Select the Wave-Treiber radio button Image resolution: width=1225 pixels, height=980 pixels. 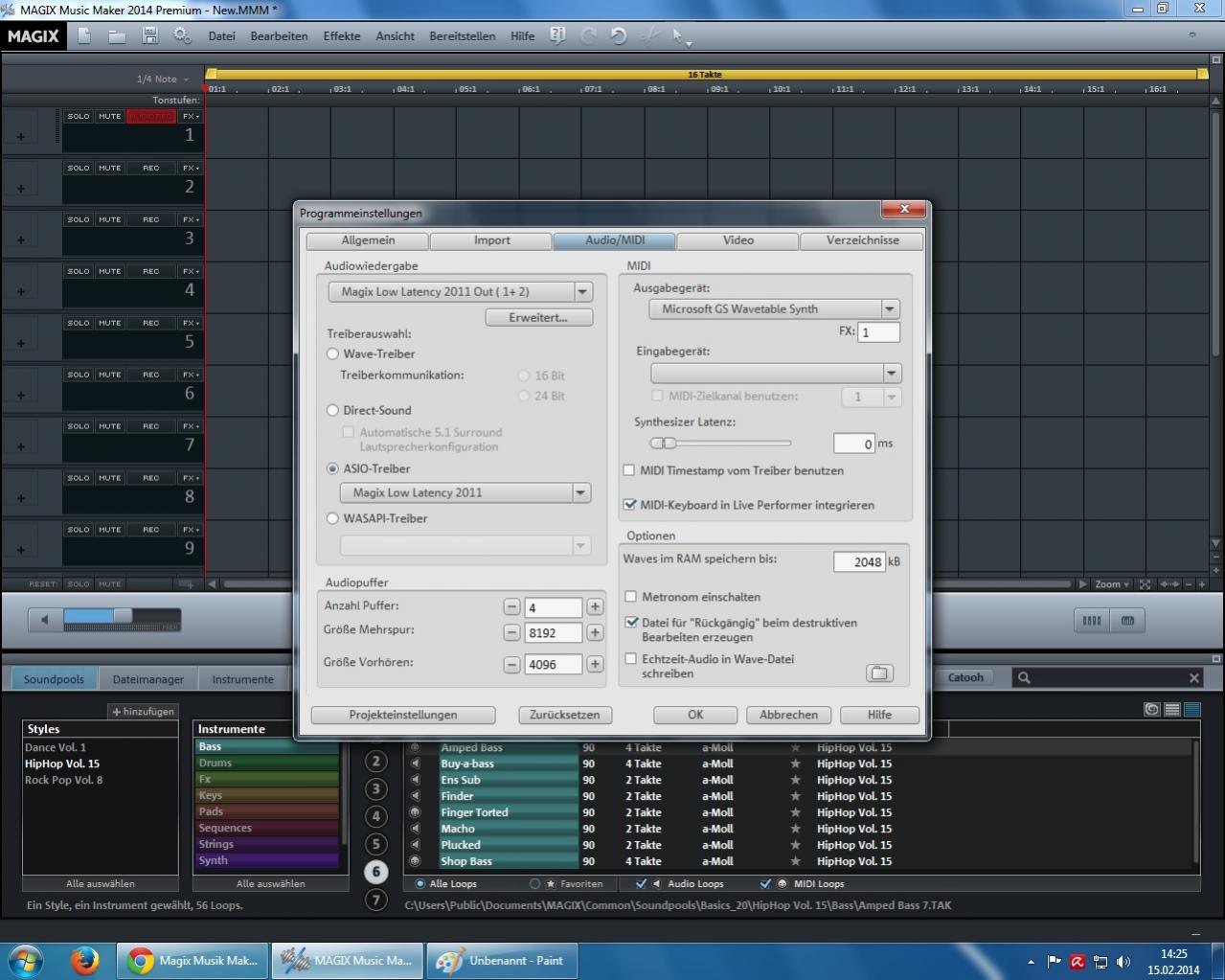coord(333,353)
